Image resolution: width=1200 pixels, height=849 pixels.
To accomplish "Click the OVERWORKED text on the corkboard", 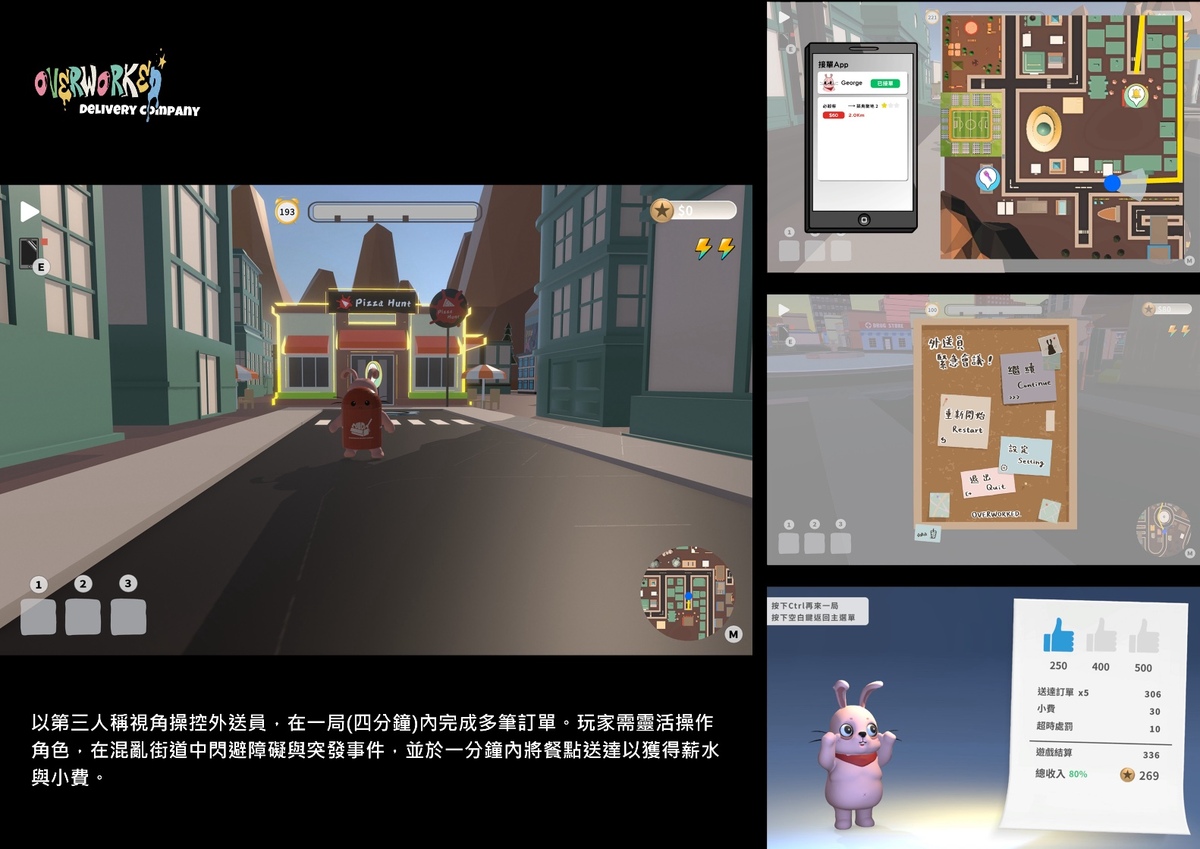I will pos(996,514).
